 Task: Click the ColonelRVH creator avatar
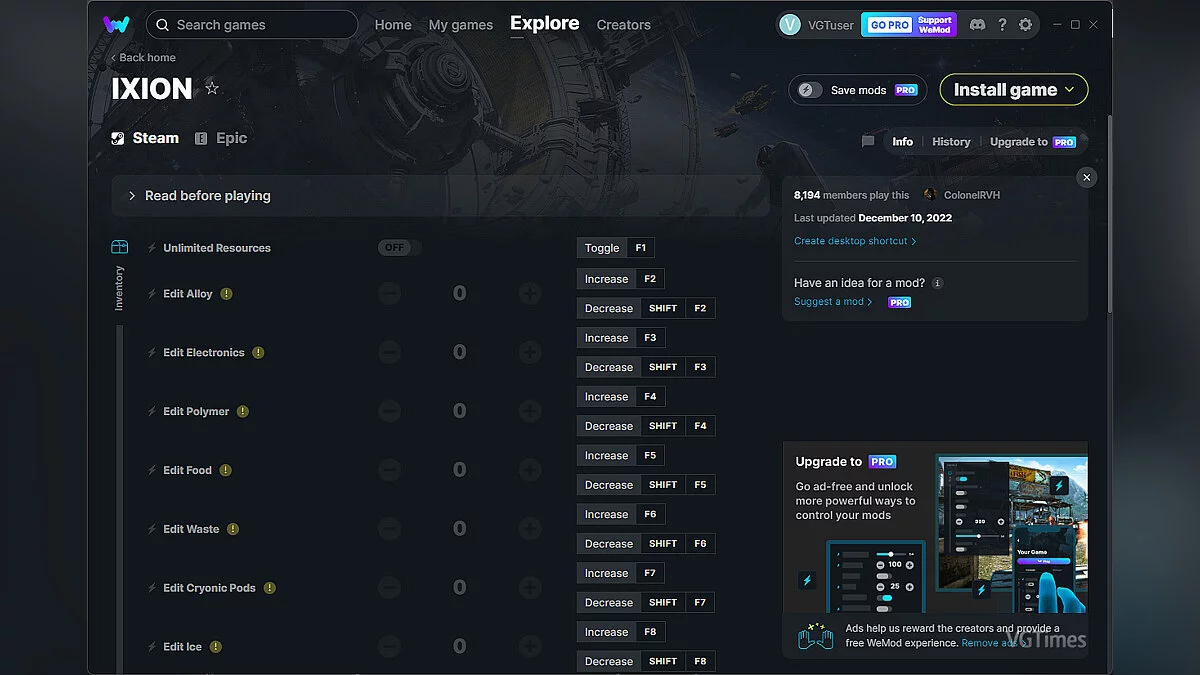[x=930, y=195]
